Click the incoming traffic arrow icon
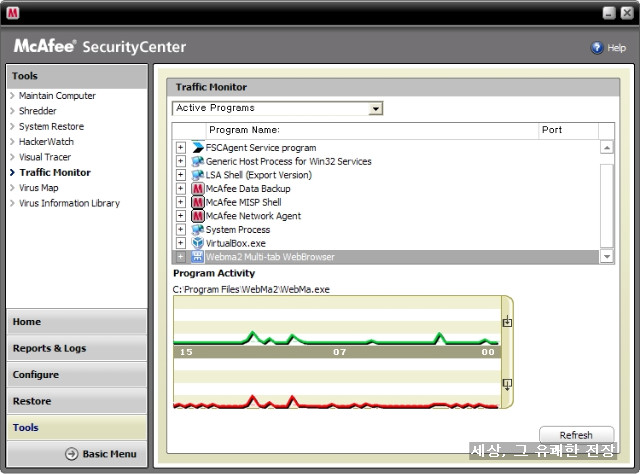 click(x=507, y=321)
